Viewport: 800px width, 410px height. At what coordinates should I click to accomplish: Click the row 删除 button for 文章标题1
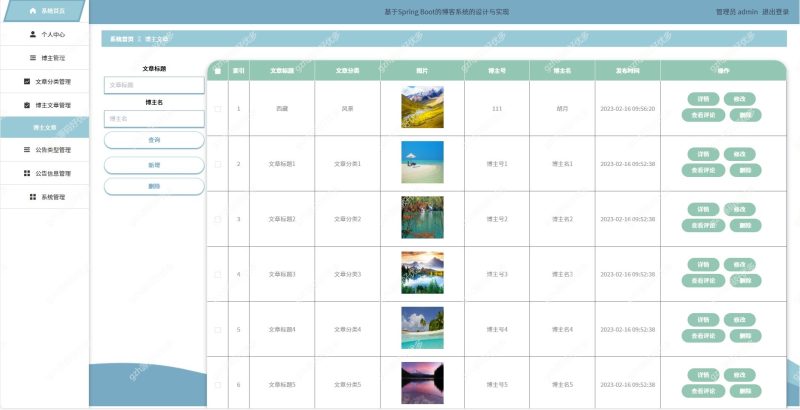[x=745, y=170]
